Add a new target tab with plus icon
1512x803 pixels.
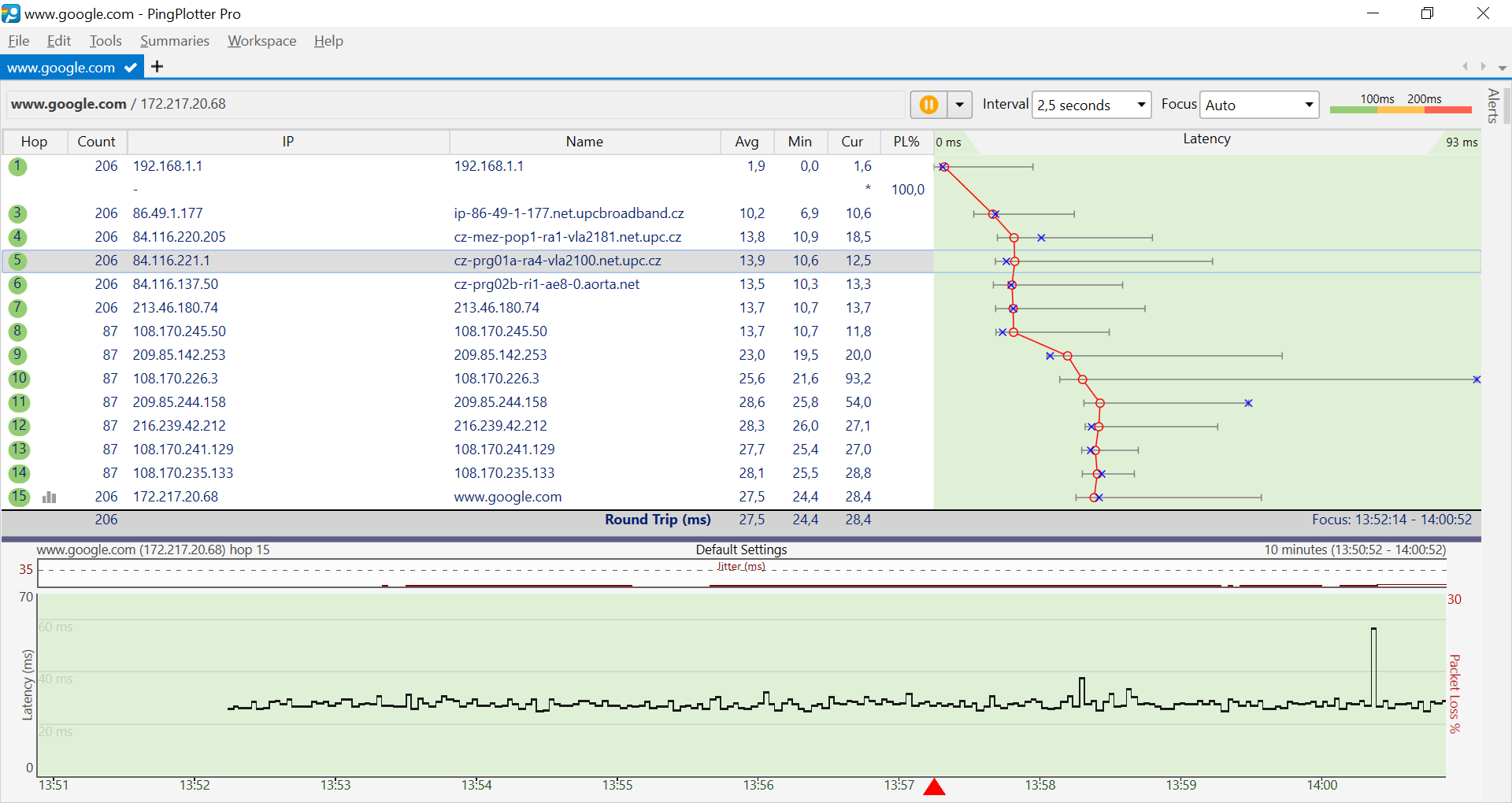(157, 67)
